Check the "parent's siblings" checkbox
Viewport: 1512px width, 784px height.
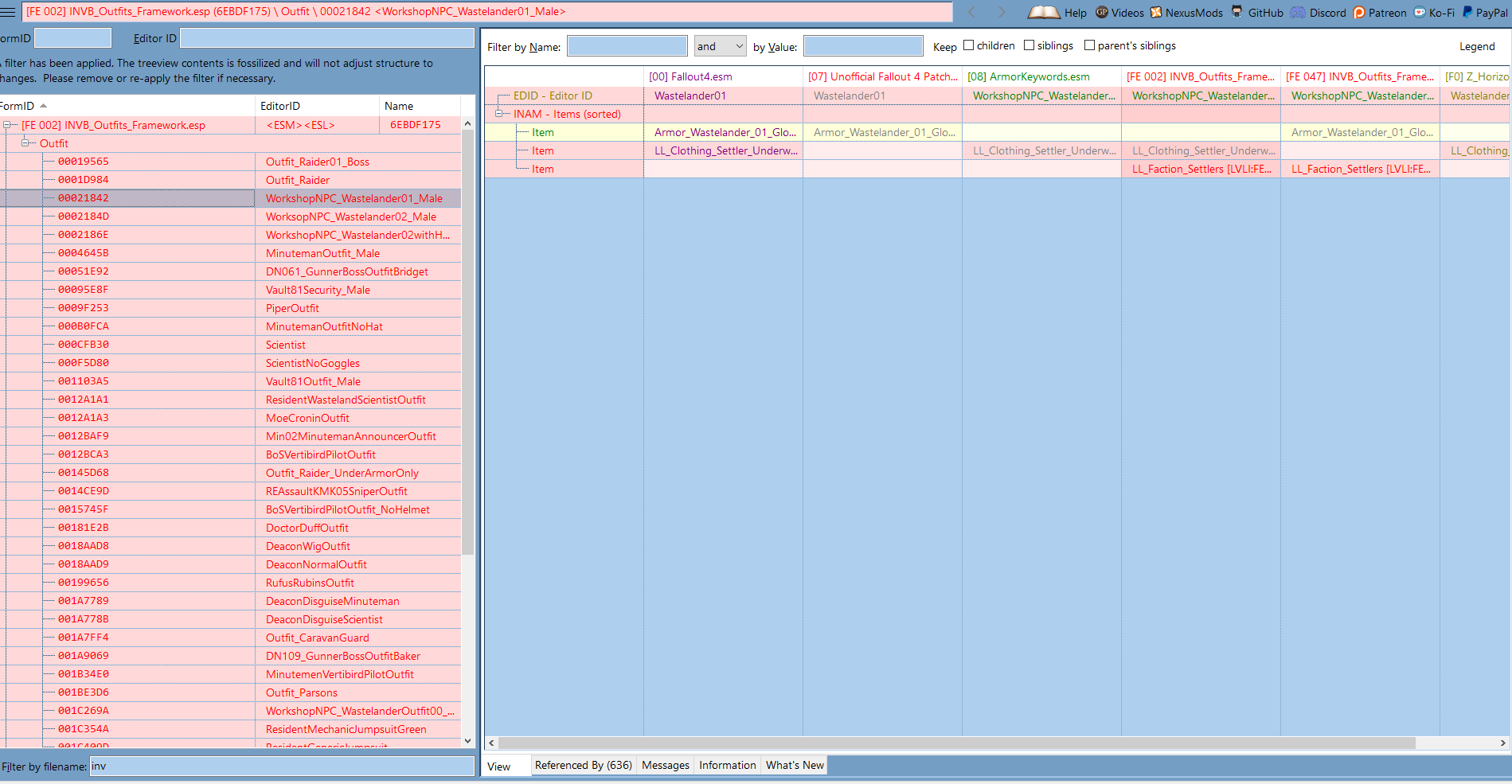tap(1089, 45)
